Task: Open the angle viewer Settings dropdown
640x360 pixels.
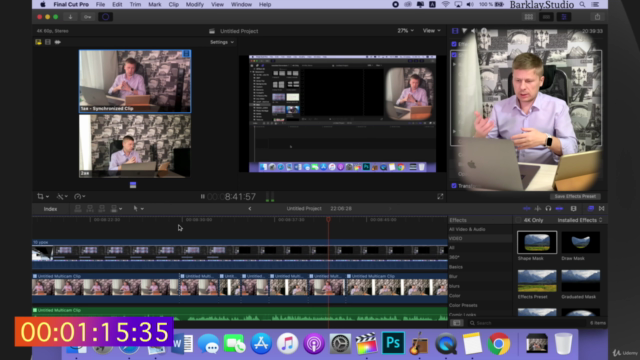Action: (x=222, y=42)
